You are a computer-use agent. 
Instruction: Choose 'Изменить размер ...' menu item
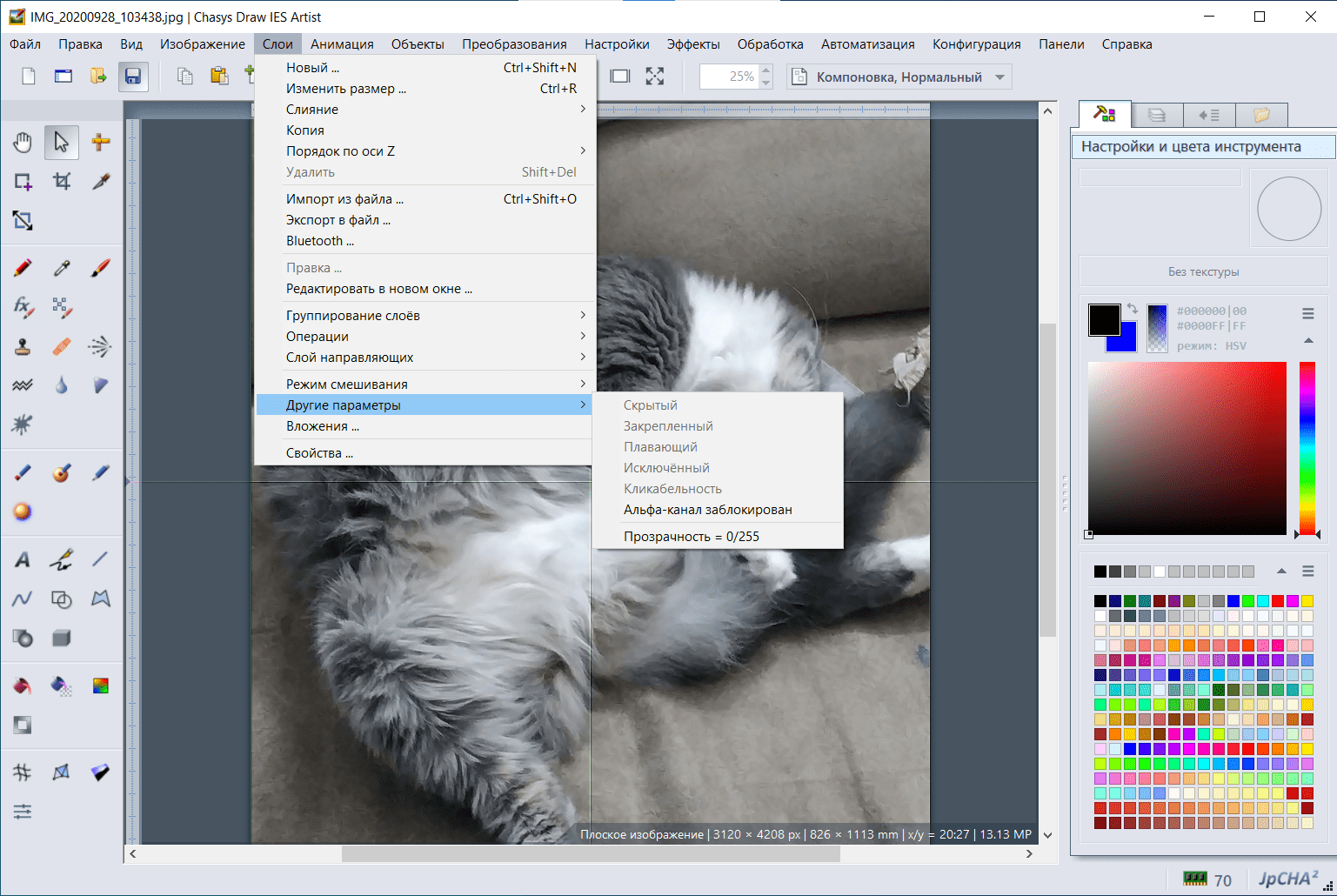425,89
